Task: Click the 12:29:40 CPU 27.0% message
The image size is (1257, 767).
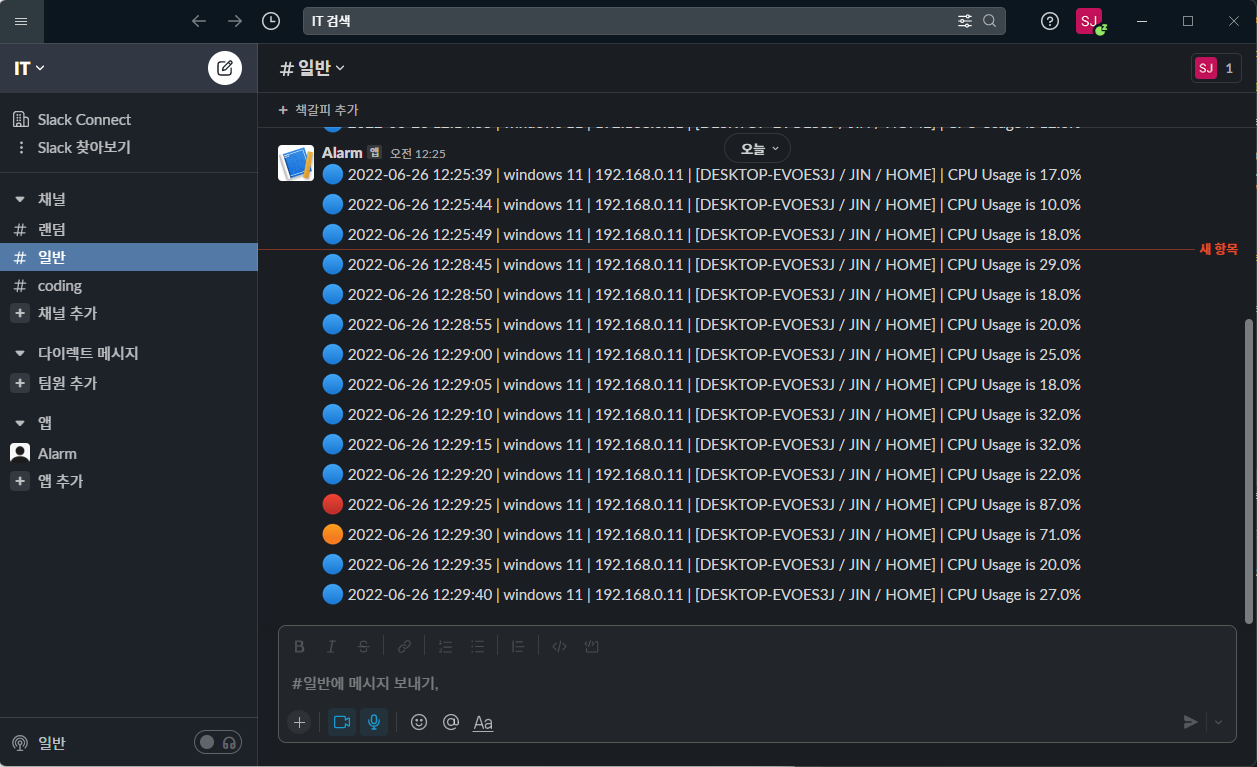Action: [701, 594]
